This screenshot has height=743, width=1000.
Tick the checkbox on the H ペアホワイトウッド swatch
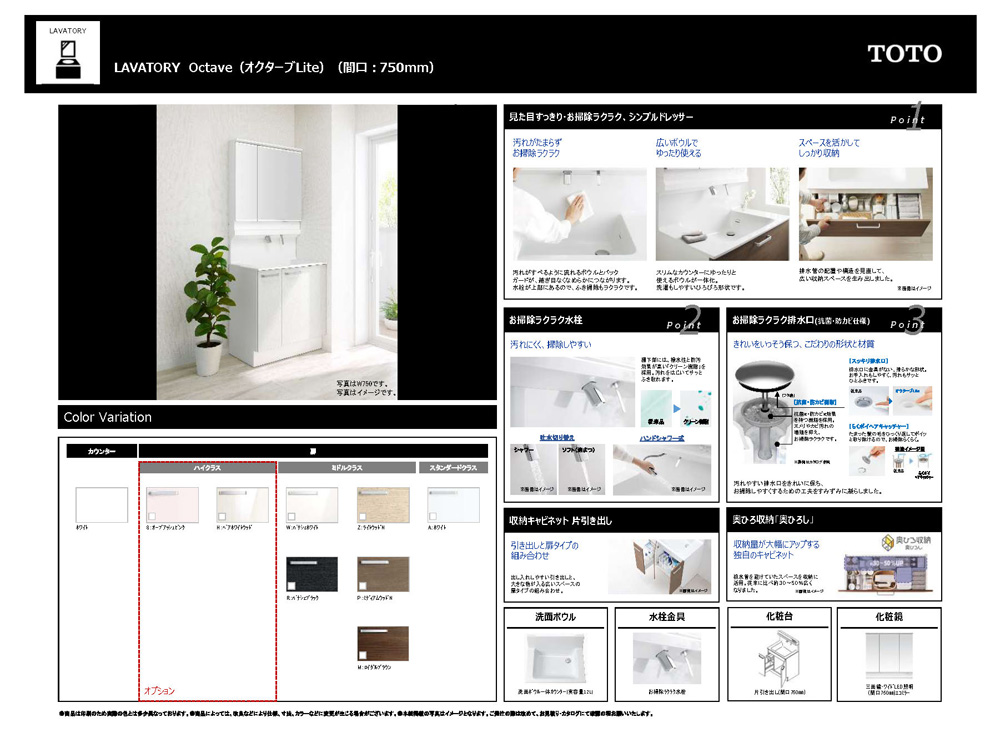click(x=221, y=516)
